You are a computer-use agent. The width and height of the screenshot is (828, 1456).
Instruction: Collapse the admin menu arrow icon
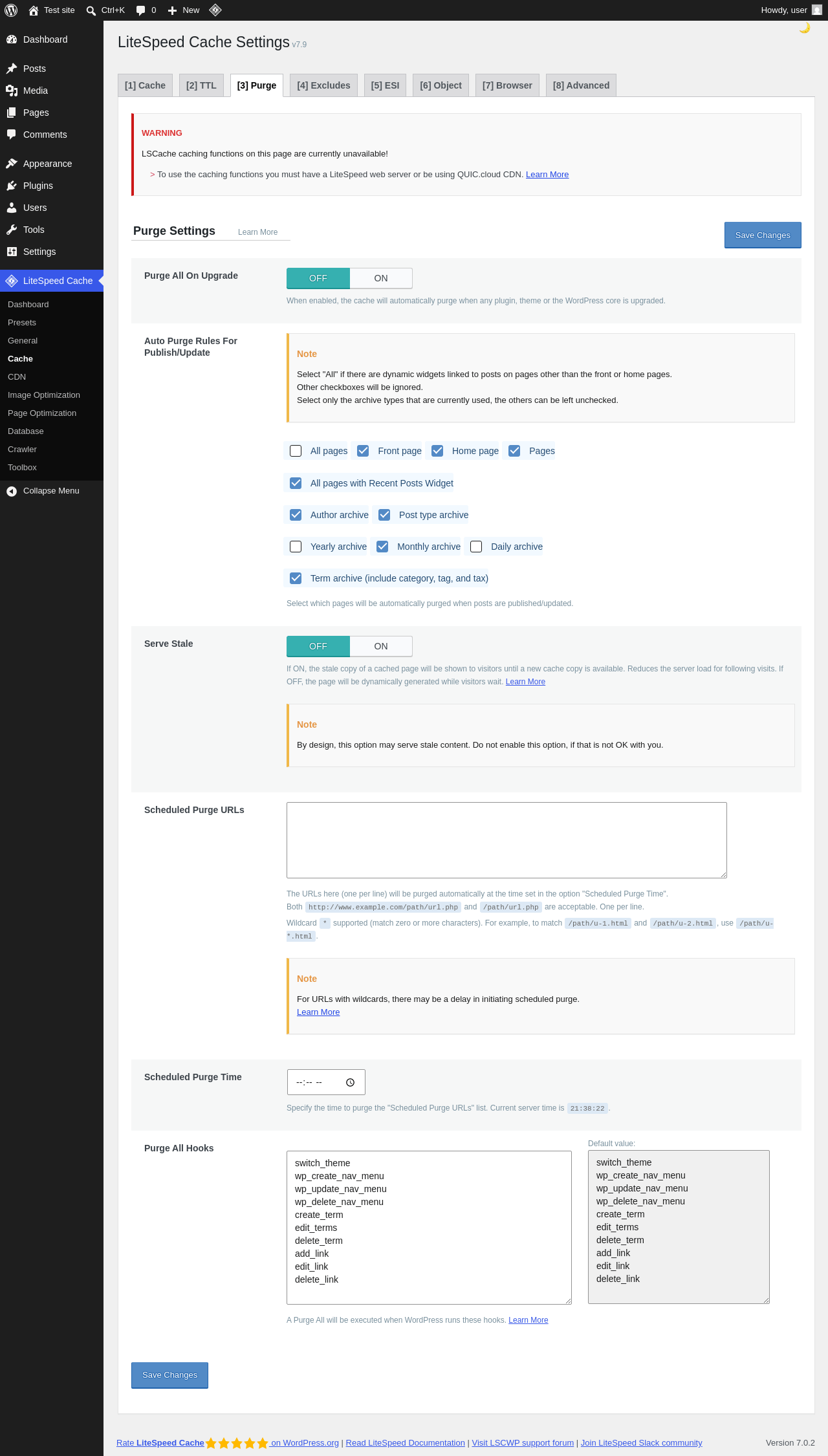[12, 491]
